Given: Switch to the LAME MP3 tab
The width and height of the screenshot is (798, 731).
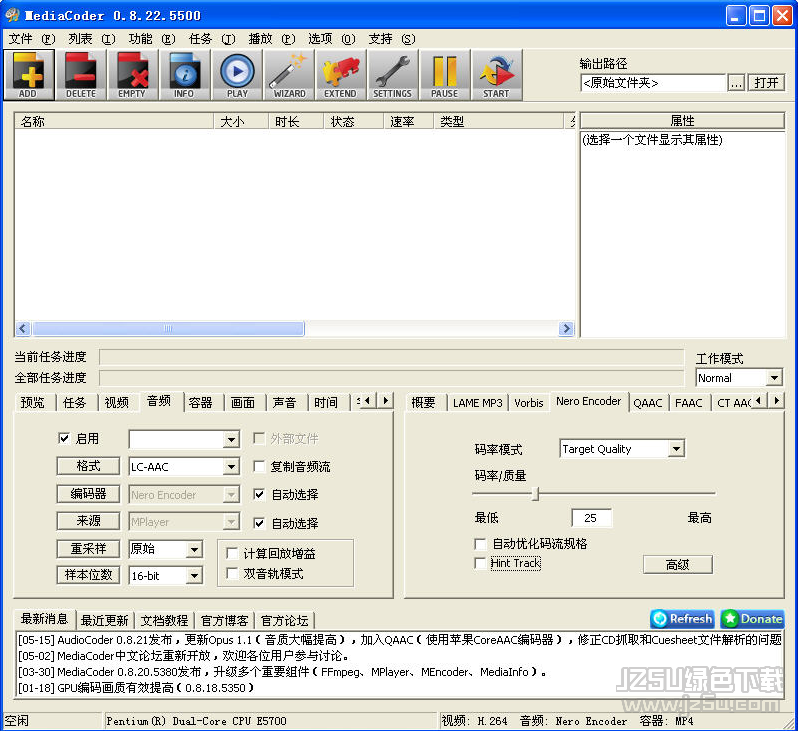Looking at the screenshot, I should pyautogui.click(x=477, y=403).
